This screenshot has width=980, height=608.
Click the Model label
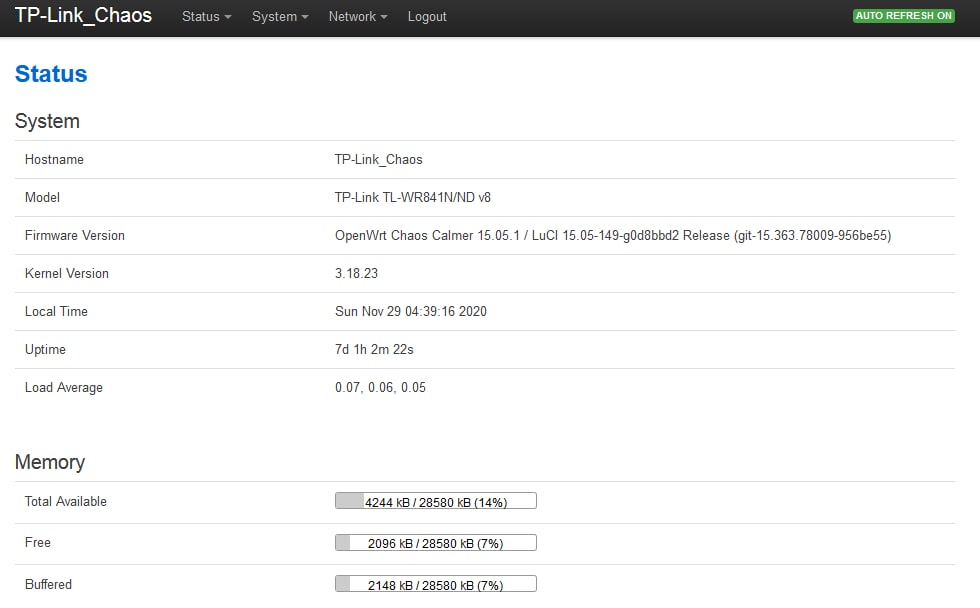[42, 197]
